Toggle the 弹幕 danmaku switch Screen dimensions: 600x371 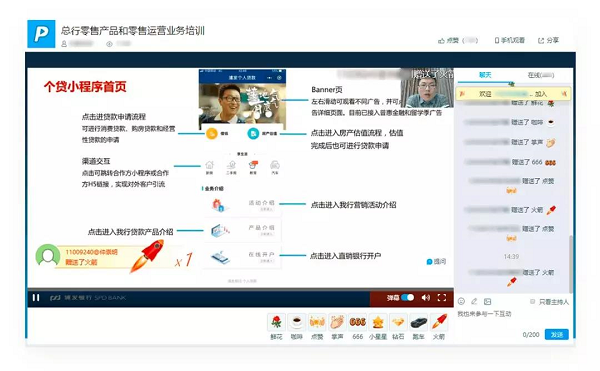(407, 298)
